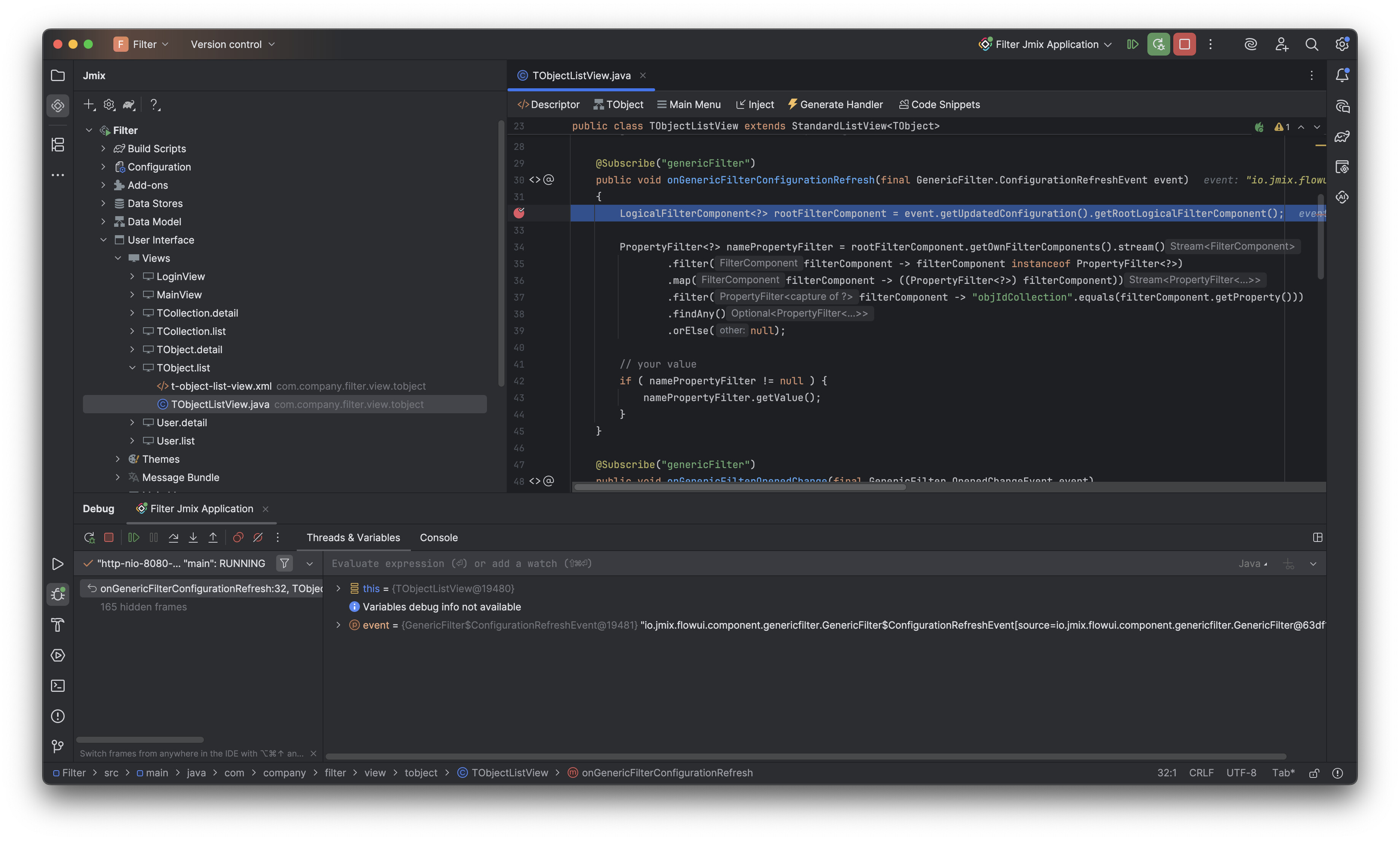Viewport: 1400px width, 841px height.
Task: Switch to the Console tab
Action: coord(439,537)
